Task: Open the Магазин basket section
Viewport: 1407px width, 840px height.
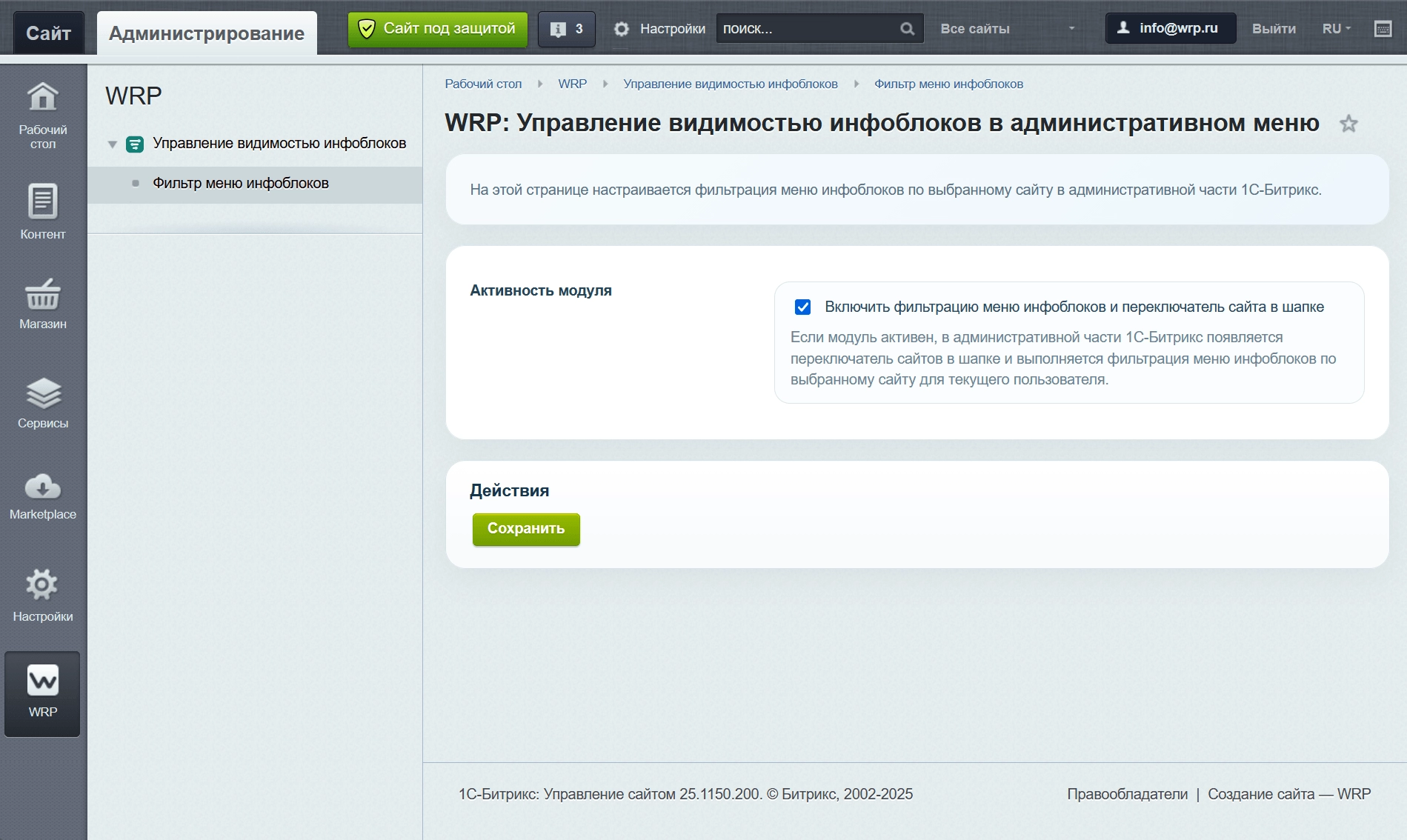Action: pos(43,304)
